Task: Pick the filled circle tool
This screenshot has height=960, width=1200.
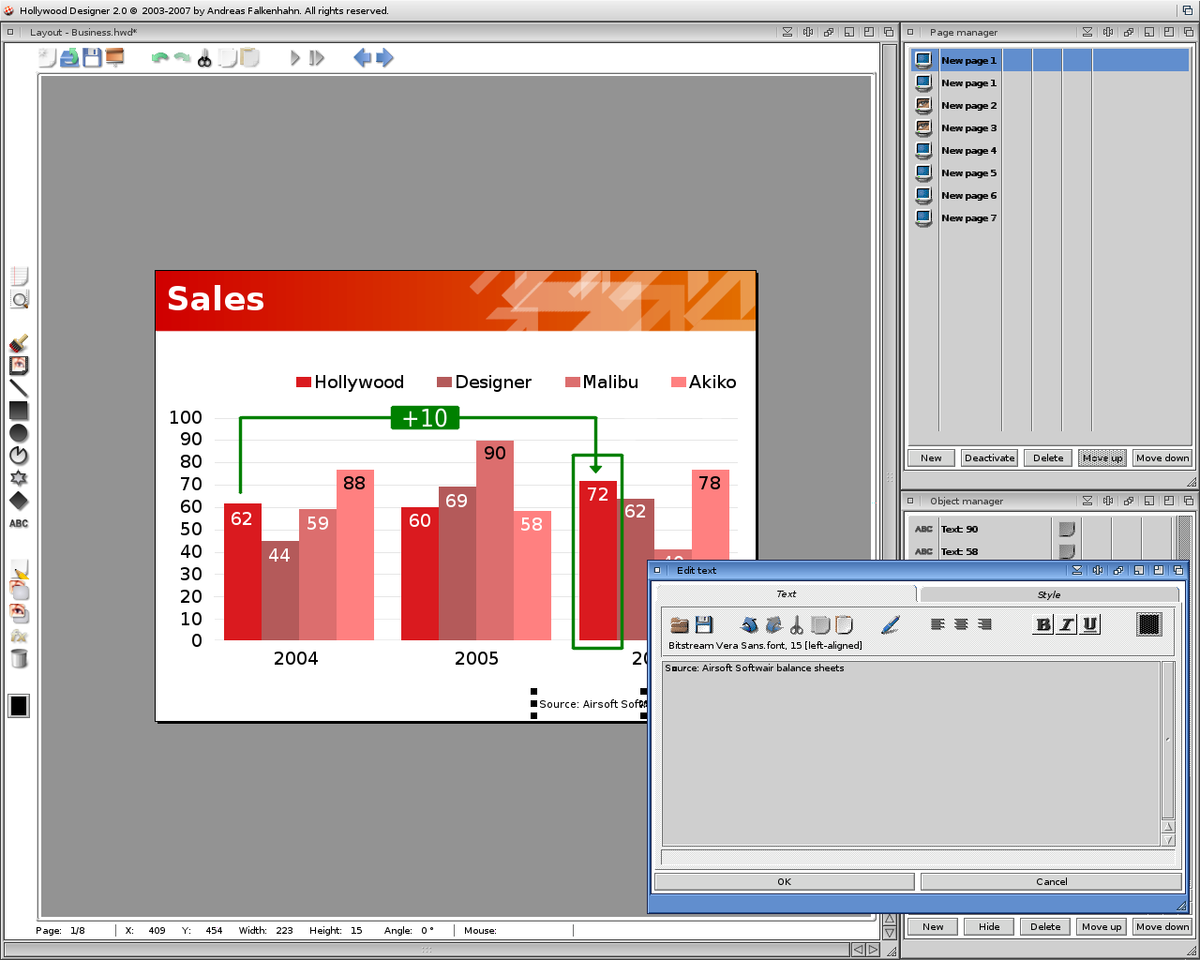Action: point(19,433)
